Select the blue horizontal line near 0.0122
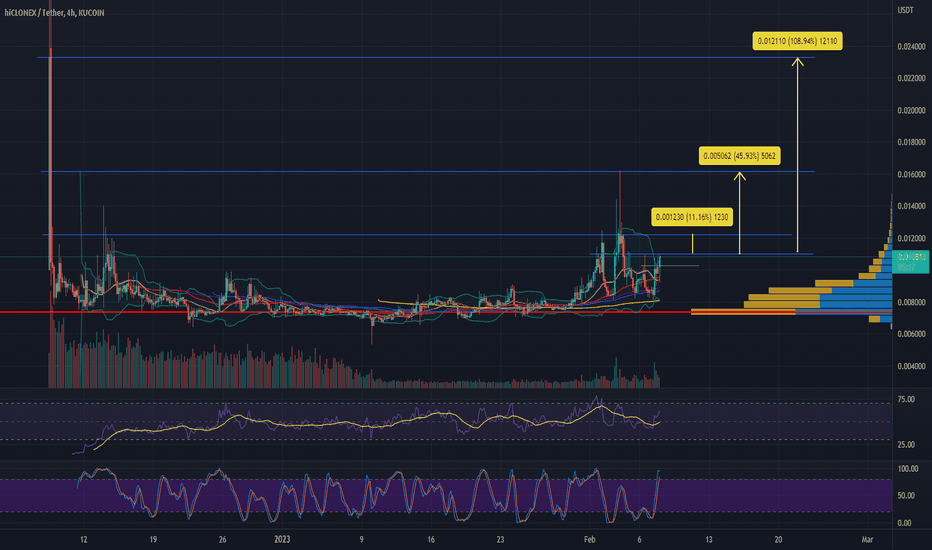Image resolution: width=932 pixels, height=550 pixels. (417, 235)
